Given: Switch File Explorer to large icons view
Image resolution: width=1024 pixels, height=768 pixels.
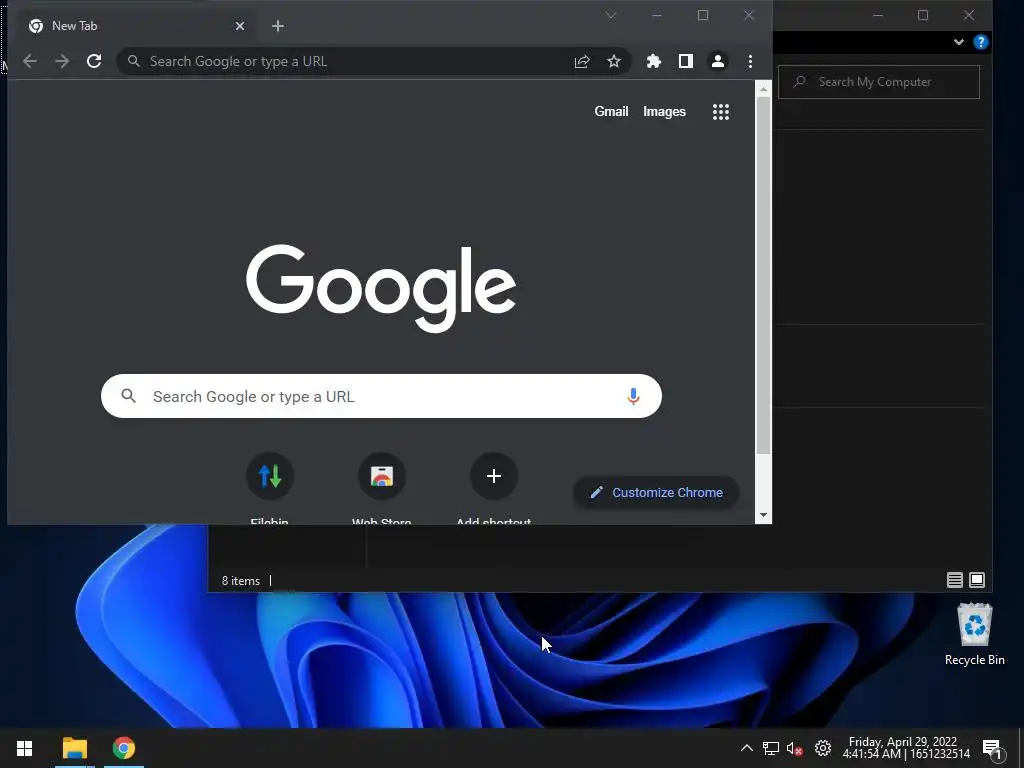Looking at the screenshot, I should click(977, 580).
